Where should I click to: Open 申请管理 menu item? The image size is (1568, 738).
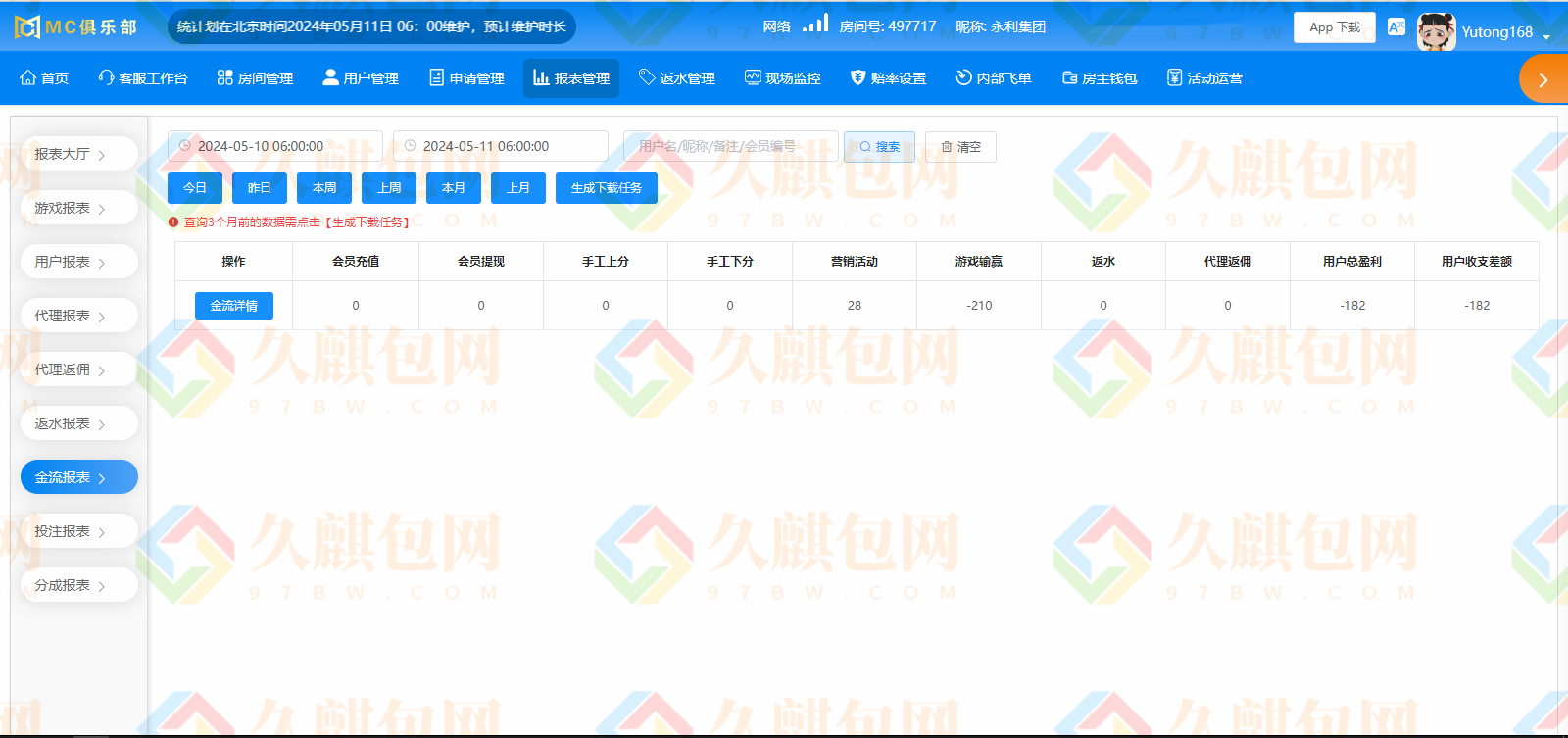pyautogui.click(x=466, y=78)
